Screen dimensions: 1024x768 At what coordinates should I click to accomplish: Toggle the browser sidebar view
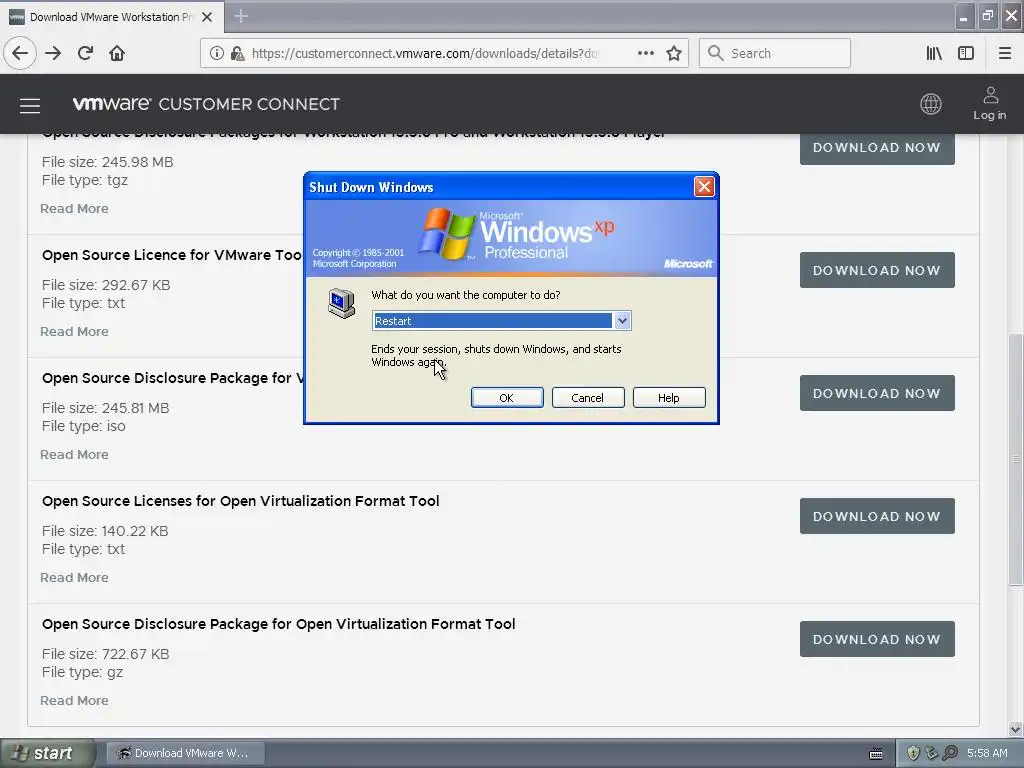(966, 54)
